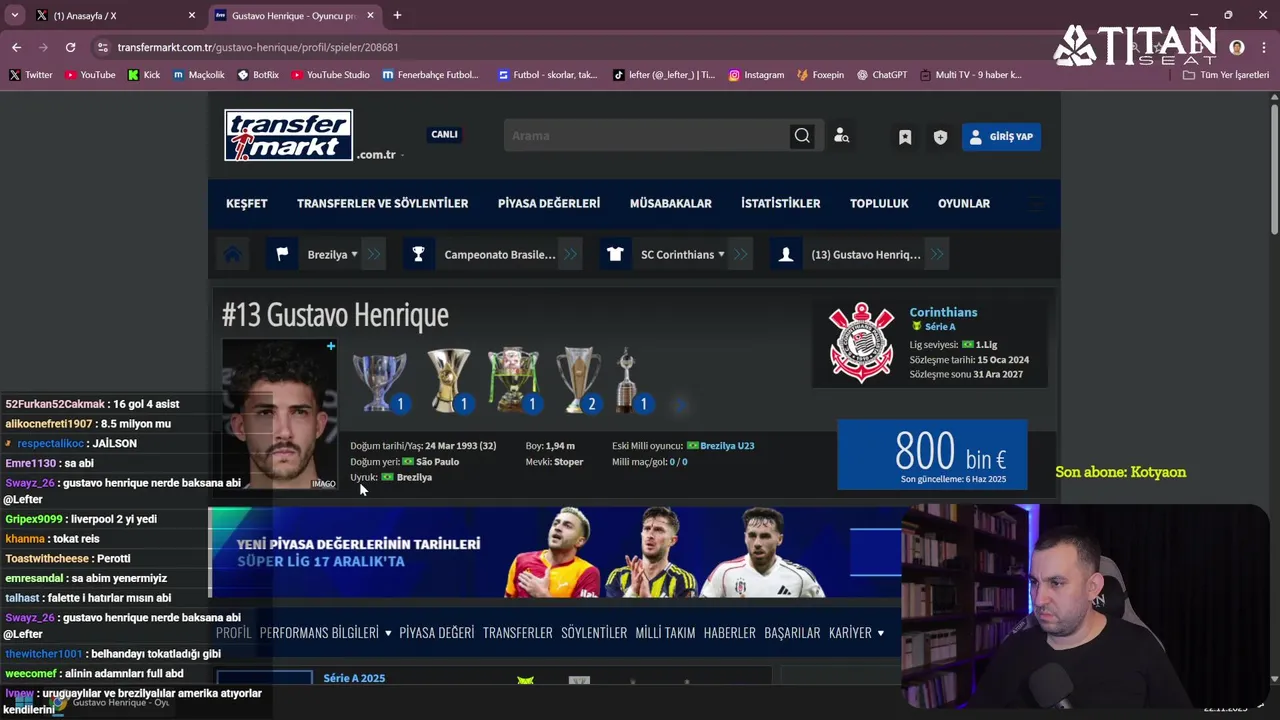Switch to the Transferler profile tab
The width and height of the screenshot is (1280, 720).
[518, 633]
